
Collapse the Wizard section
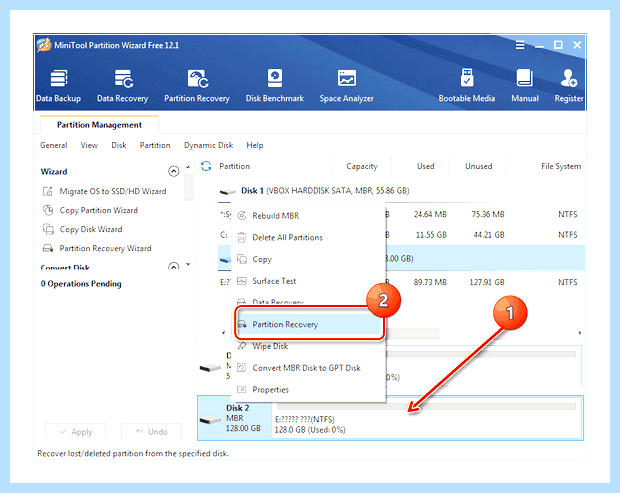(174, 171)
